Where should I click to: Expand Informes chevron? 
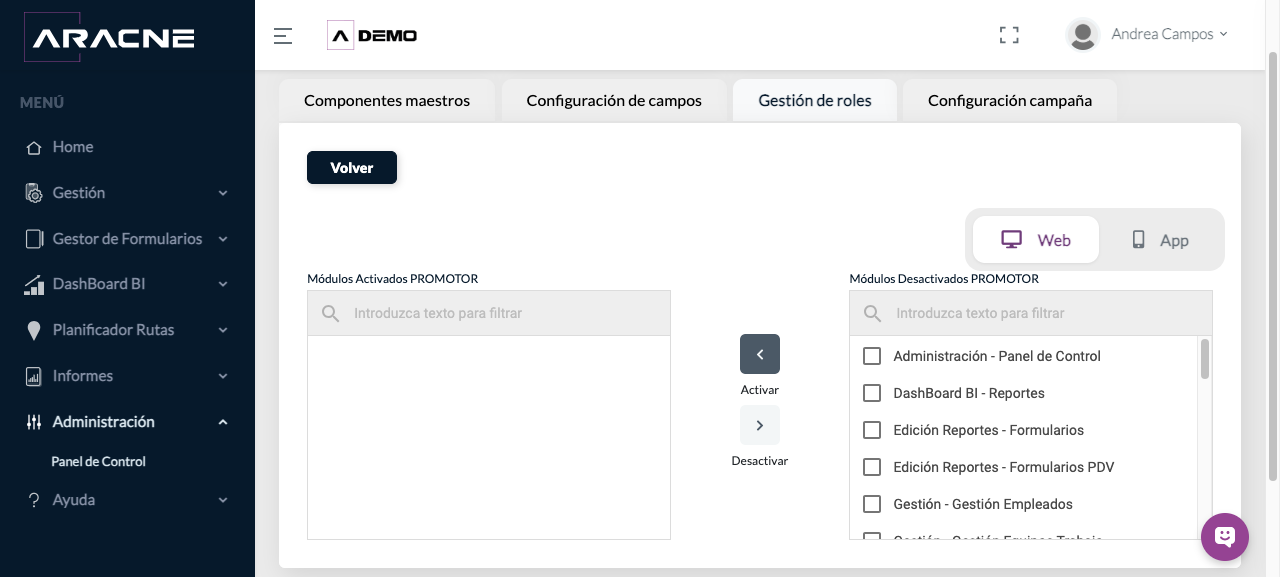223,376
